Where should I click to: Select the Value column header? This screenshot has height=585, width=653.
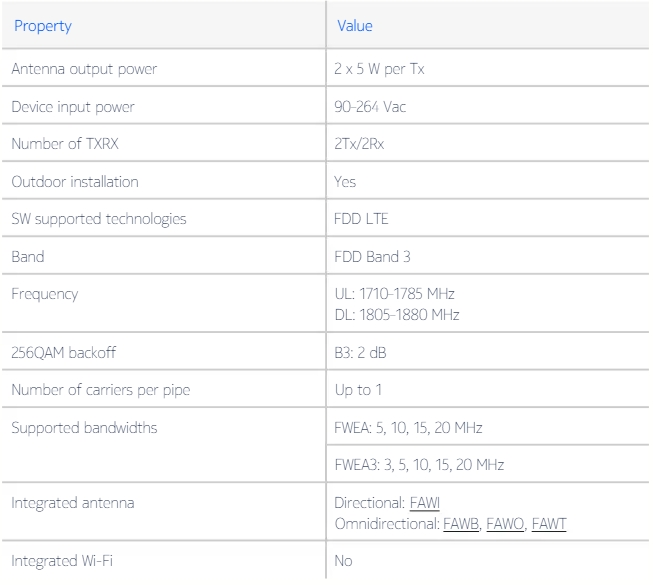355,26
